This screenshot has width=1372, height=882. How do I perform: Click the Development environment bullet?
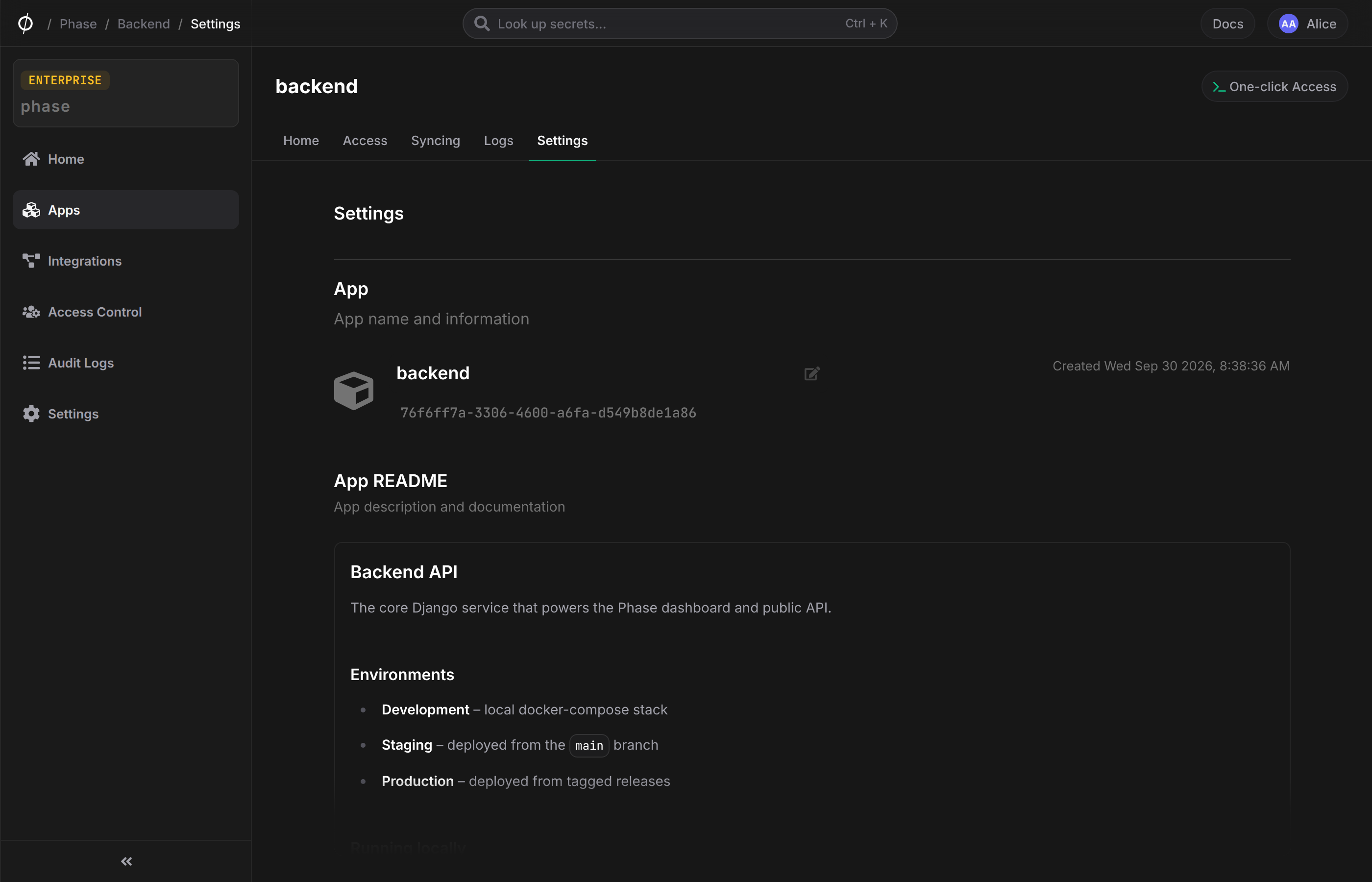524,709
